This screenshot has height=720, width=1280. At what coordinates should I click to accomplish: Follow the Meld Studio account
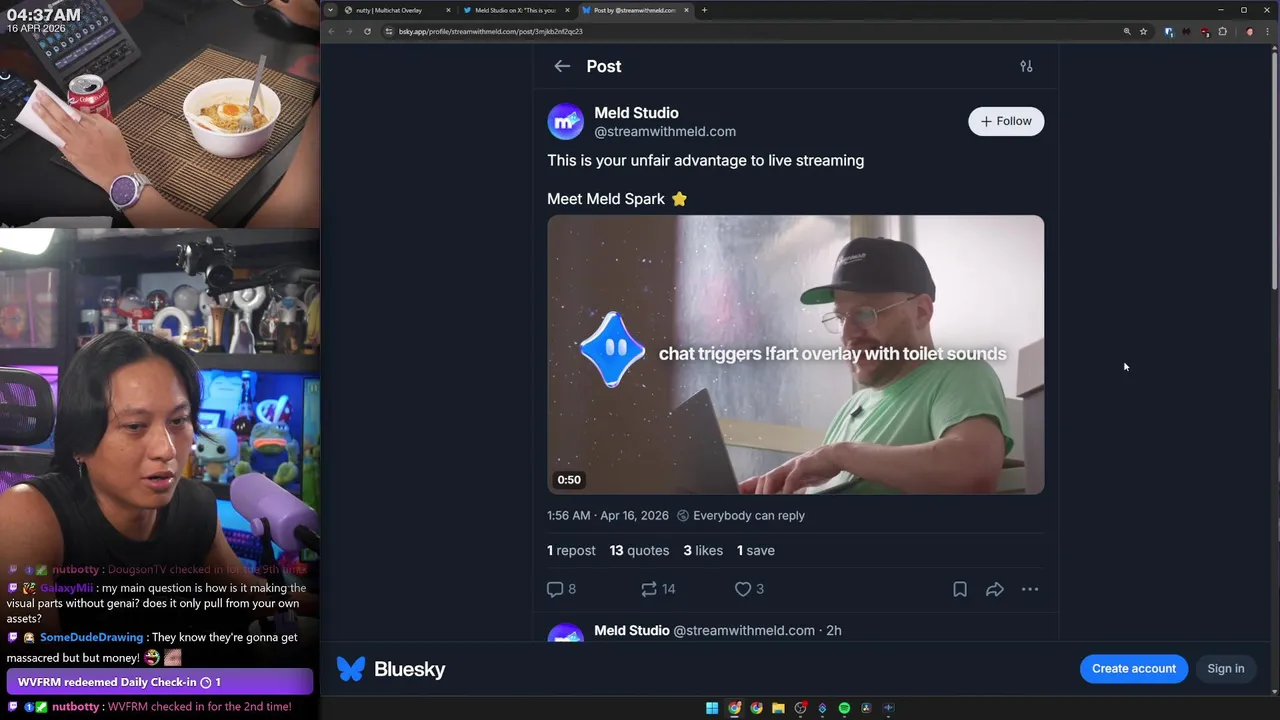coord(1006,121)
